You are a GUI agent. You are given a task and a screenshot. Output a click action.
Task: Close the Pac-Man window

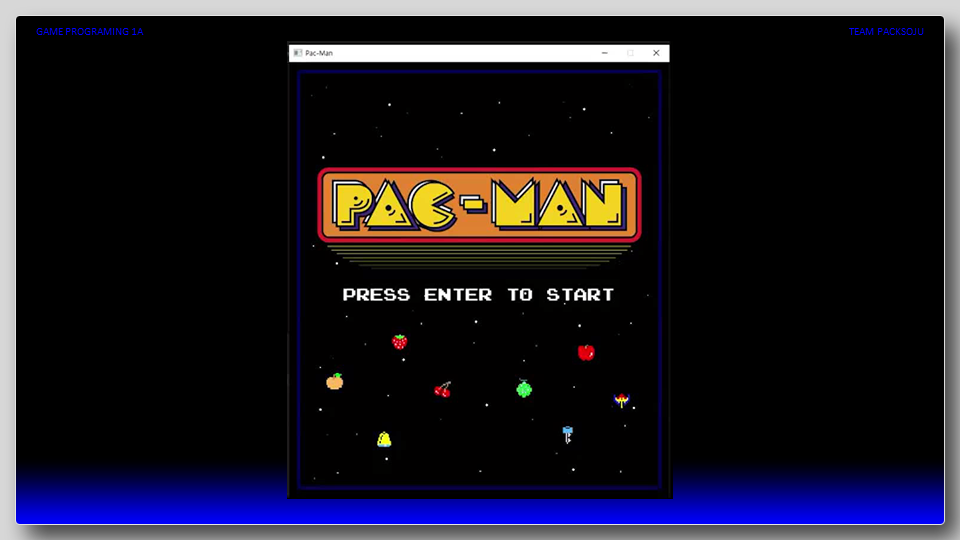click(x=656, y=53)
